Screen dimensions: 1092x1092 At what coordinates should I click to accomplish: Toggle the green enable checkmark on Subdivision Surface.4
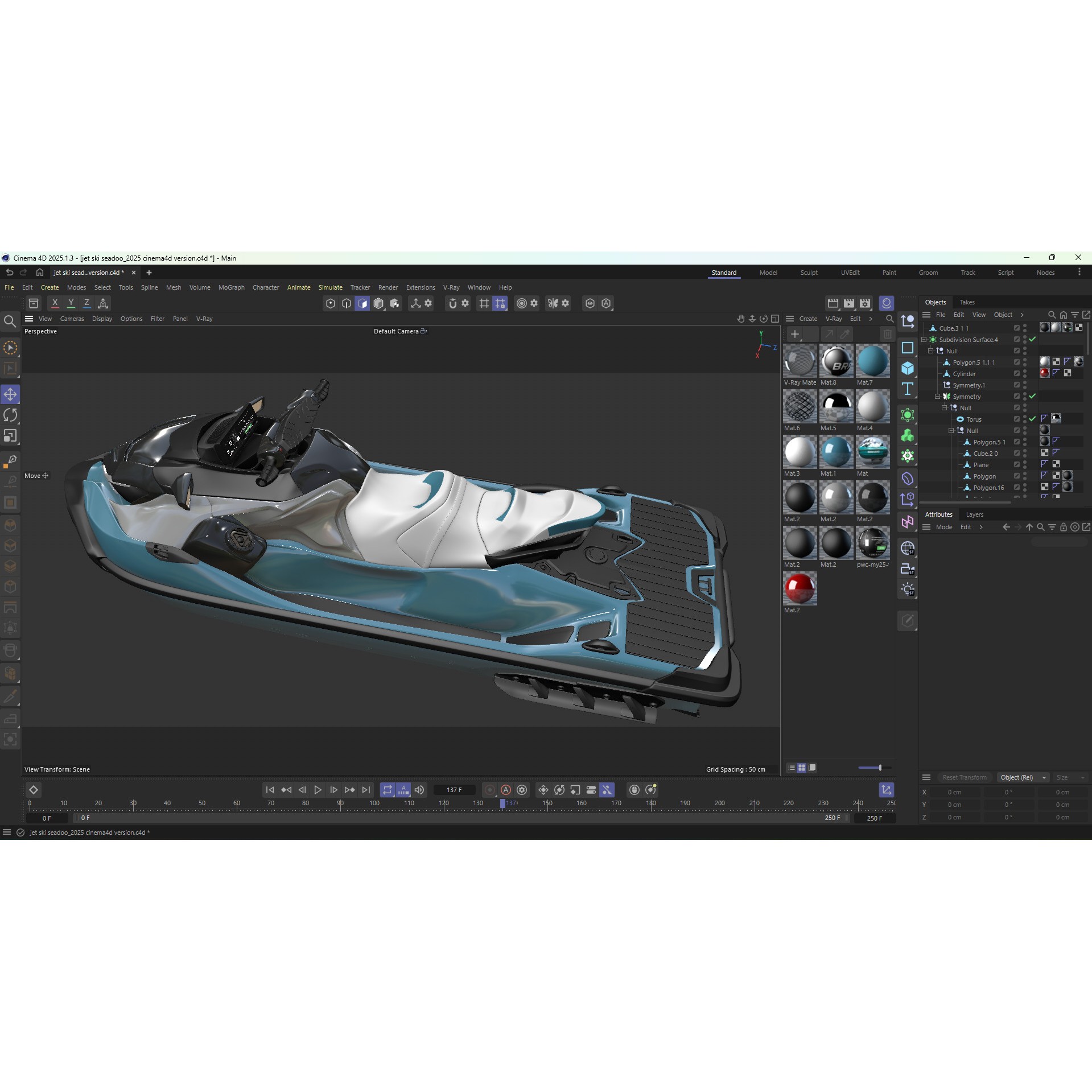[x=1032, y=339]
